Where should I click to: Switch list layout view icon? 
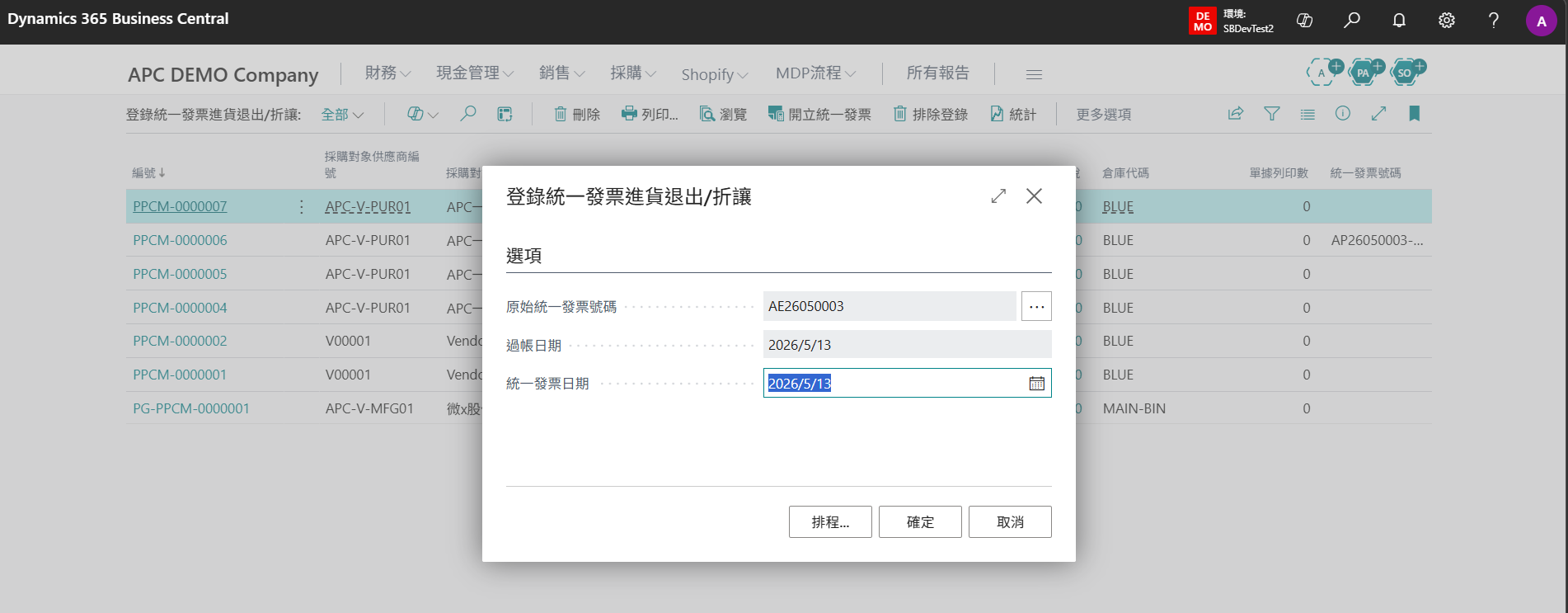[1307, 114]
